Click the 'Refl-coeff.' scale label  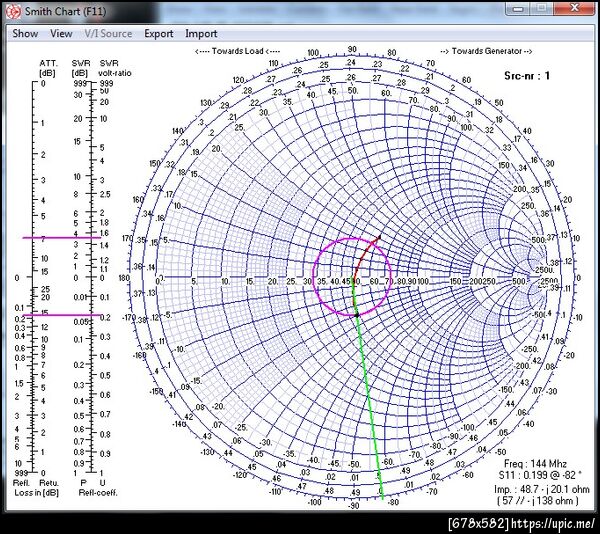tap(98, 493)
